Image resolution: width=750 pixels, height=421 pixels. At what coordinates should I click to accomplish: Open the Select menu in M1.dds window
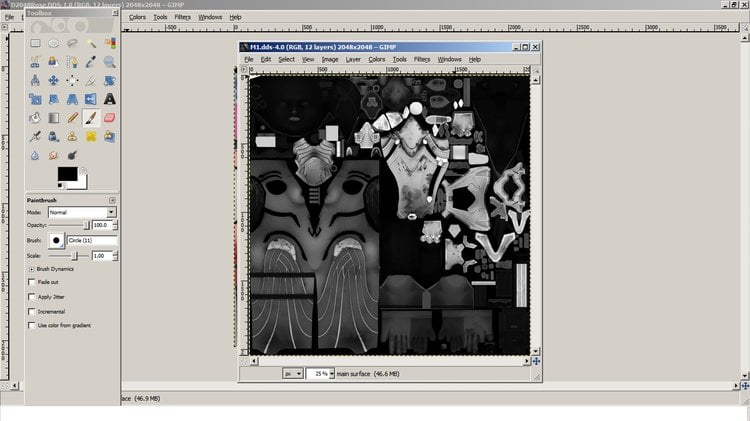(x=287, y=59)
